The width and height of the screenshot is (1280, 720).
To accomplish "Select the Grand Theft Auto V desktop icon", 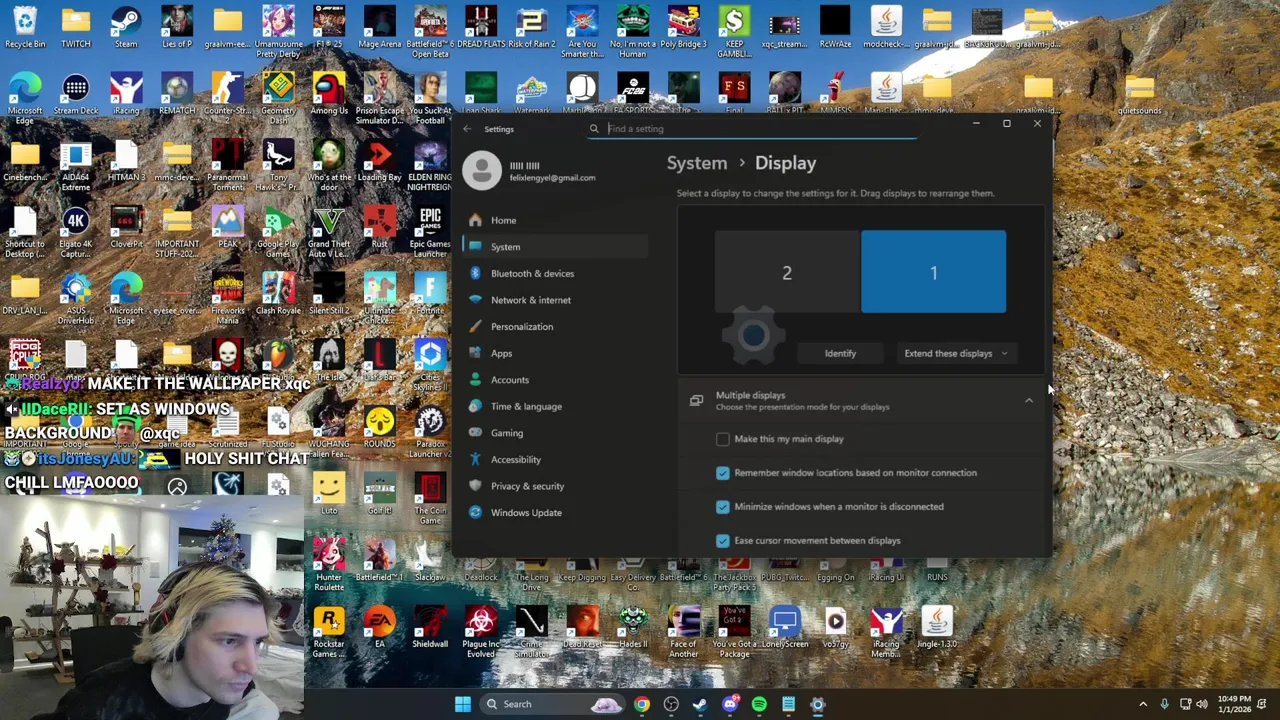I will [x=329, y=233].
